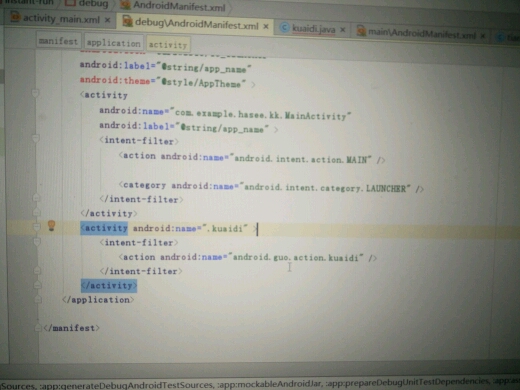This screenshot has width=520, height=390.
Task: Click the android.intent.category.LAUNCHER category line
Action: point(271,187)
